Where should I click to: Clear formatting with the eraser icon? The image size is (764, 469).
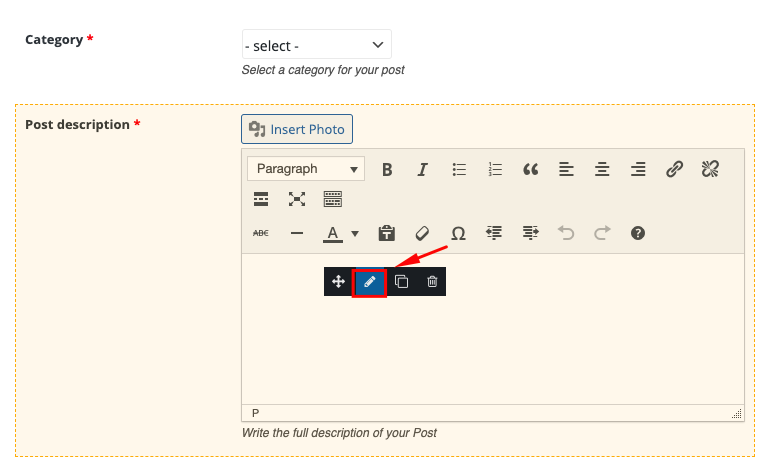pos(422,233)
